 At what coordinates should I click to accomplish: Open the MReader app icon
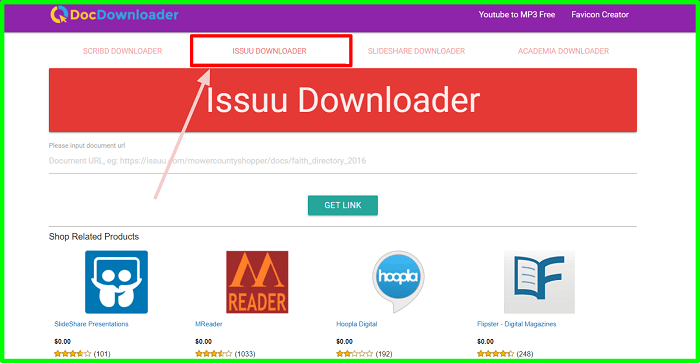(257, 282)
